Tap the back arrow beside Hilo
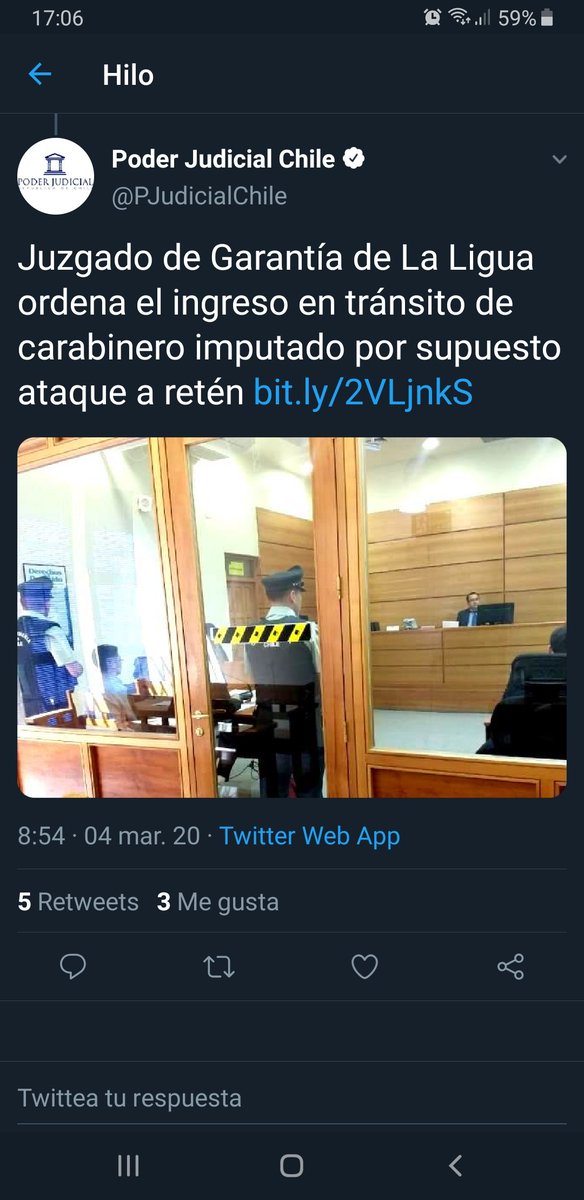Screen dimensions: 584x1200 (x=39, y=74)
